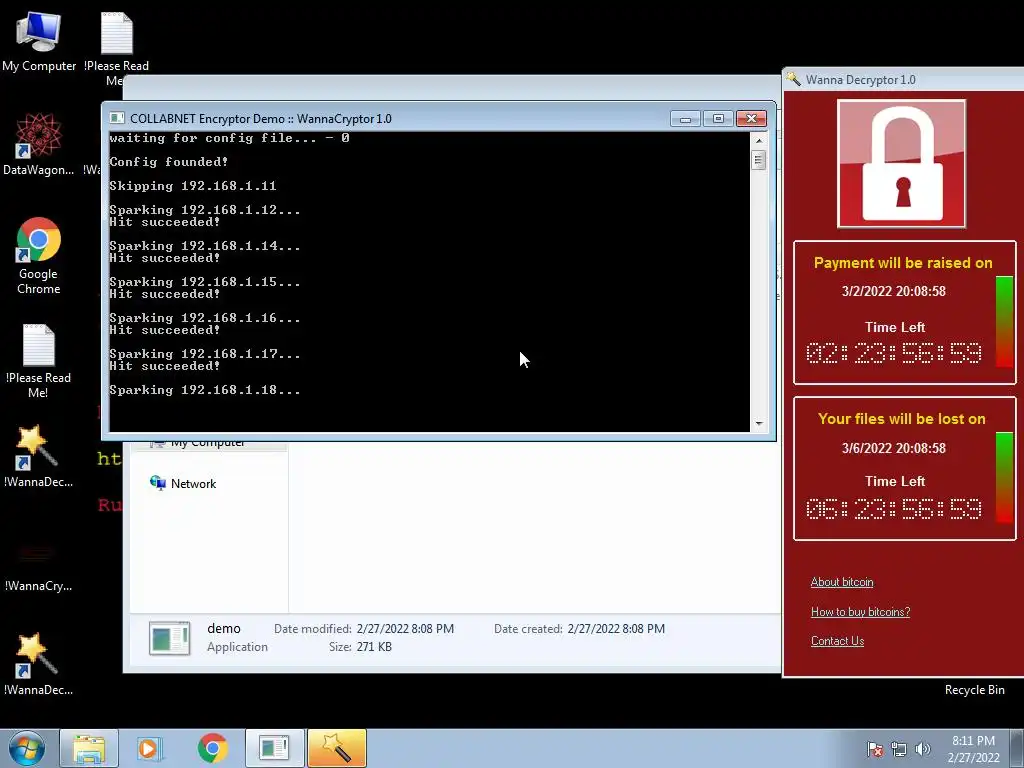Click the '3/6/2022 20:08:58' files lost date
Screen dimensions: 1024x768
click(x=893, y=448)
